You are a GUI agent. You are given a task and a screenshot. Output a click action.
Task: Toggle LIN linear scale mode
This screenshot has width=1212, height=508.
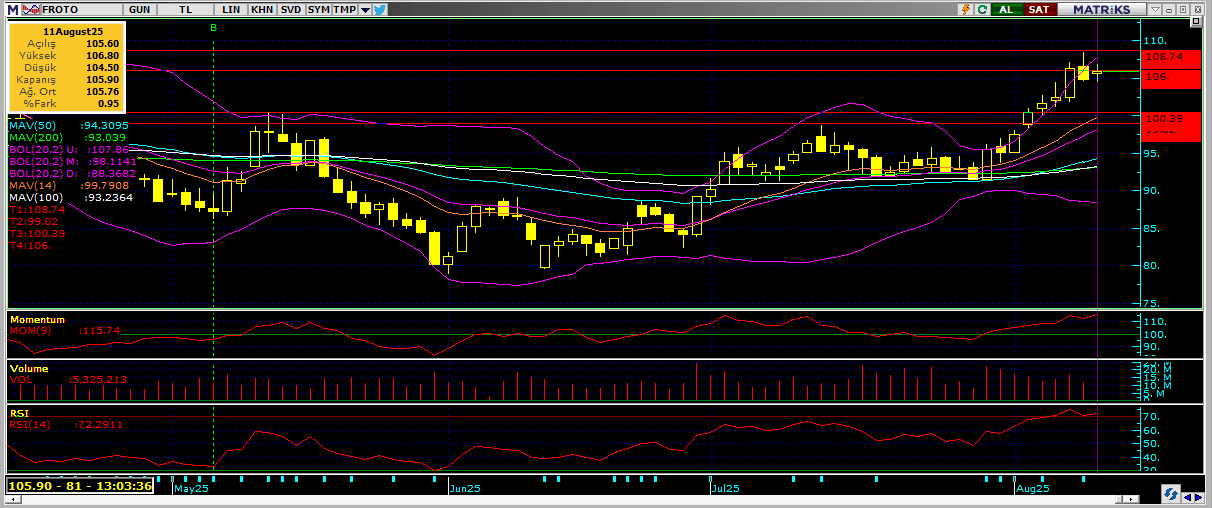pos(232,9)
